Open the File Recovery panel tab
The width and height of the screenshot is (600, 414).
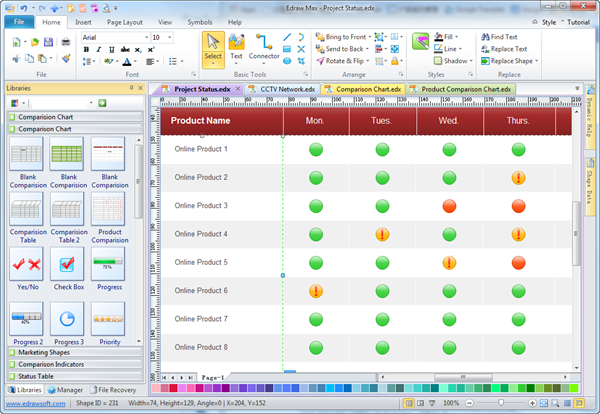112,389
